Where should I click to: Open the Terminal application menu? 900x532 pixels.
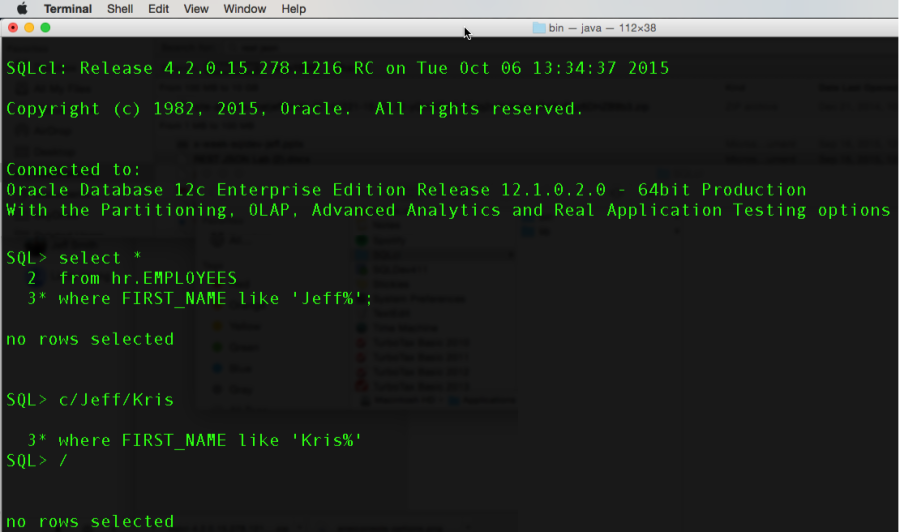pyautogui.click(x=67, y=9)
